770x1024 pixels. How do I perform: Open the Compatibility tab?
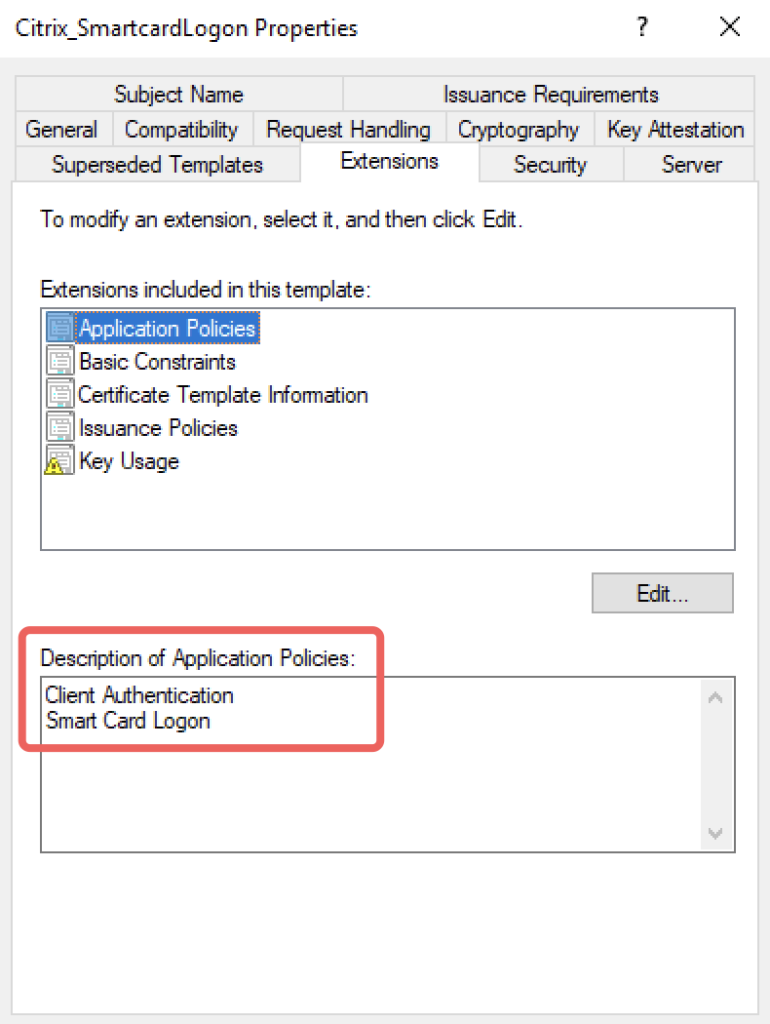click(x=182, y=129)
